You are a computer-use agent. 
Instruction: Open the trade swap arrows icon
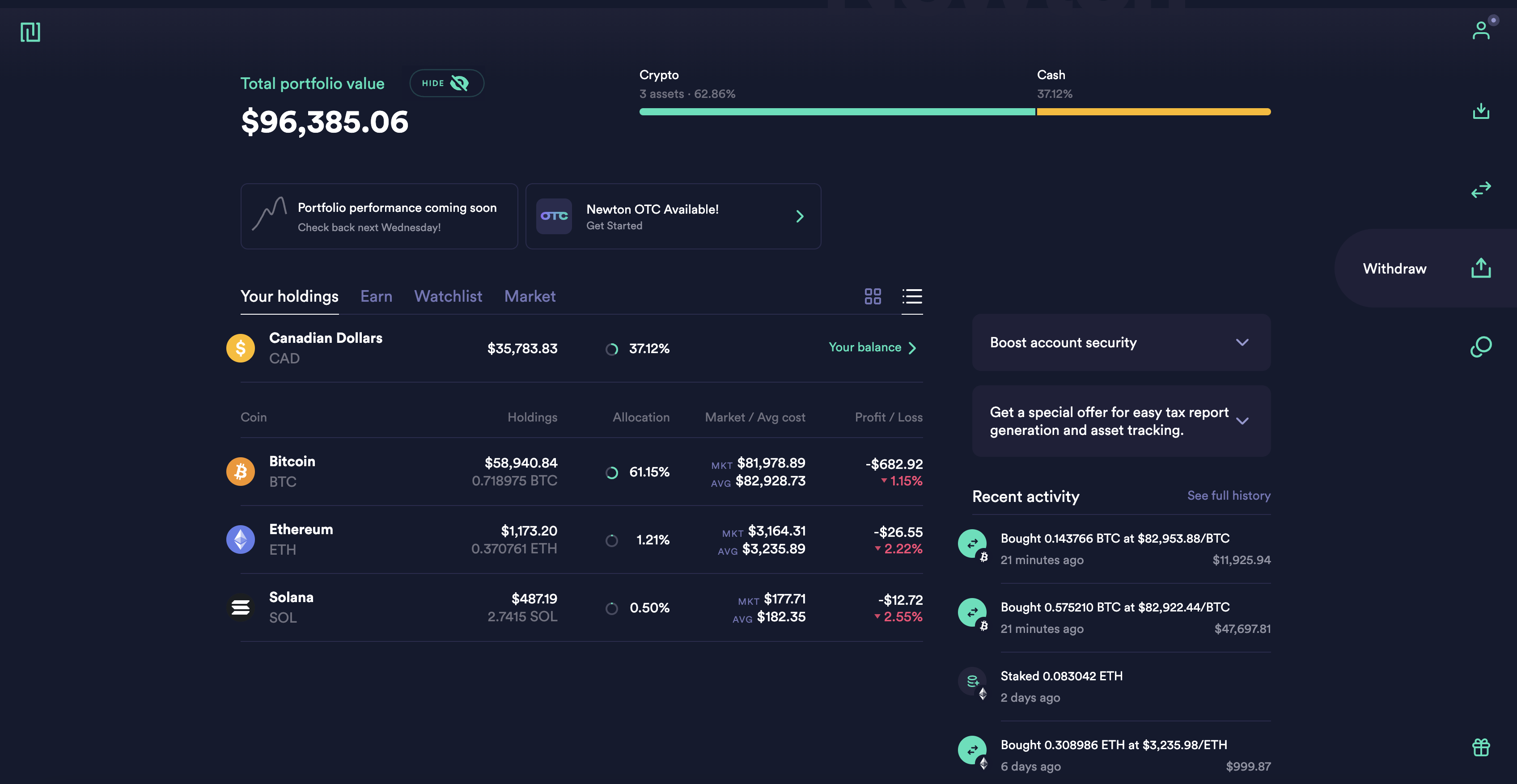click(x=1480, y=190)
